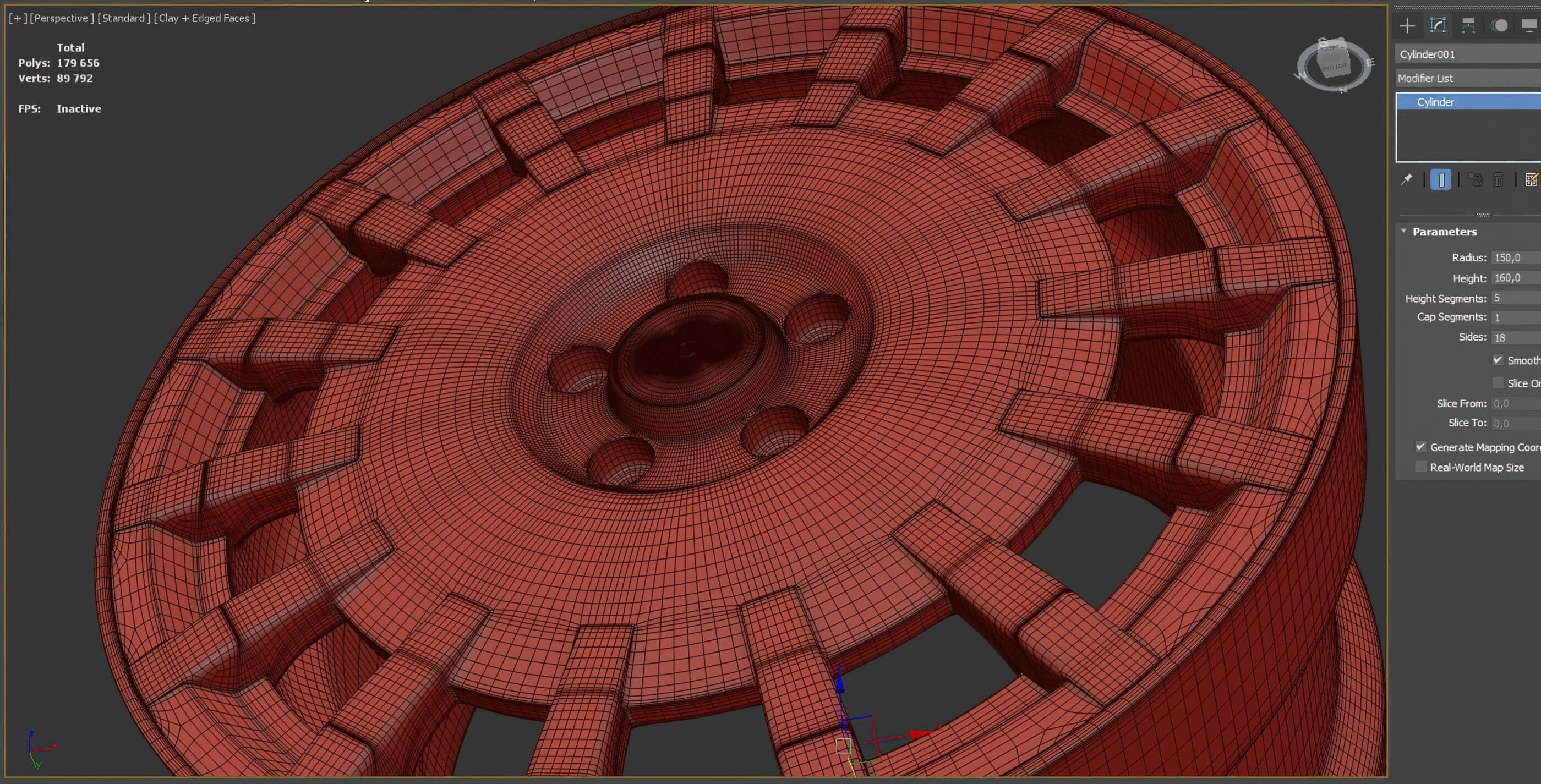
Task: Uncheck the Smooth checkbox
Action: (1498, 360)
